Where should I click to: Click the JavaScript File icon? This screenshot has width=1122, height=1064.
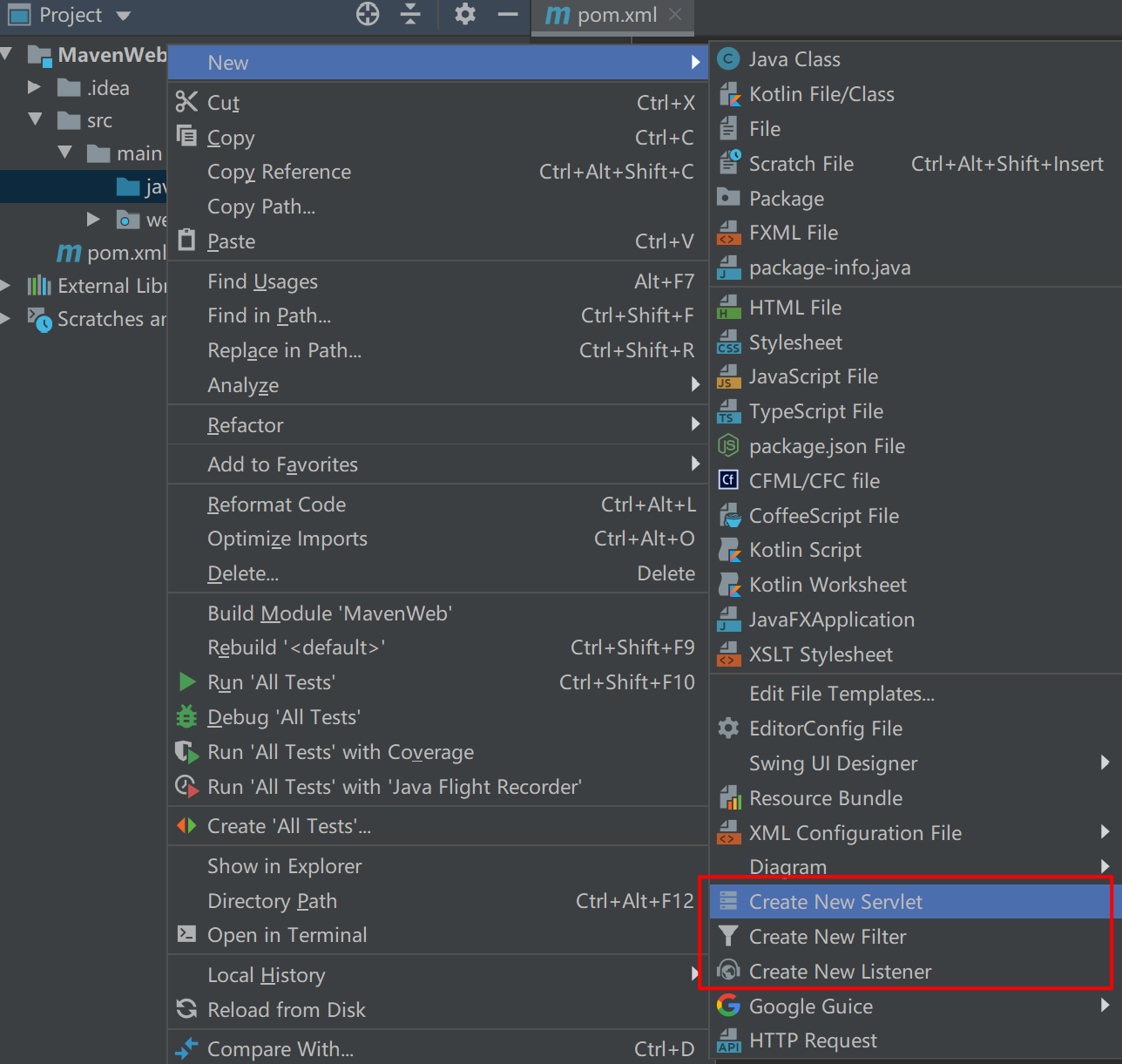[728, 376]
